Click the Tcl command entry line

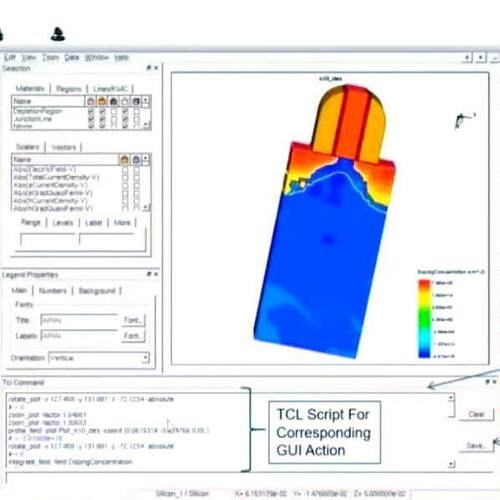[249, 479]
